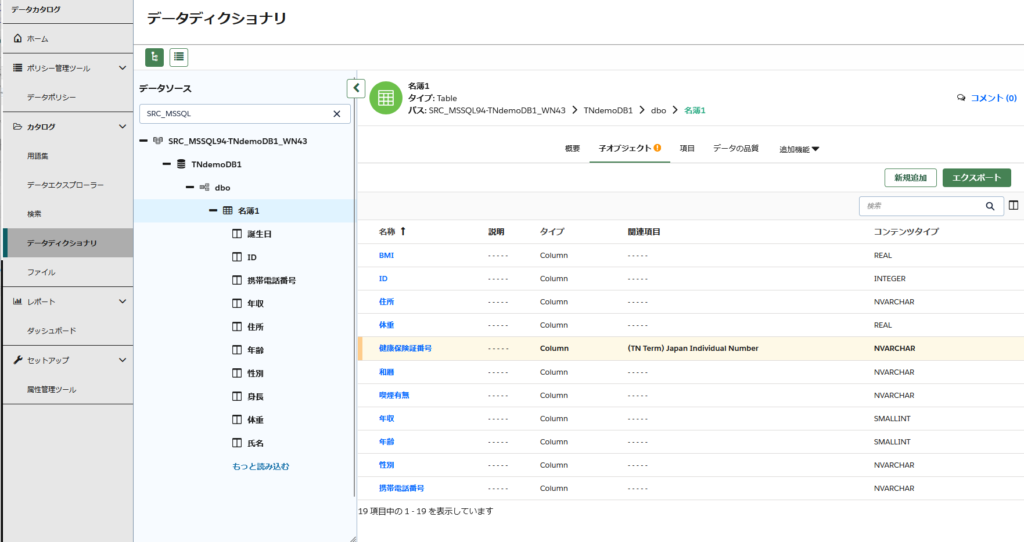
Task: Click the エクスポート button
Action: coord(977,178)
